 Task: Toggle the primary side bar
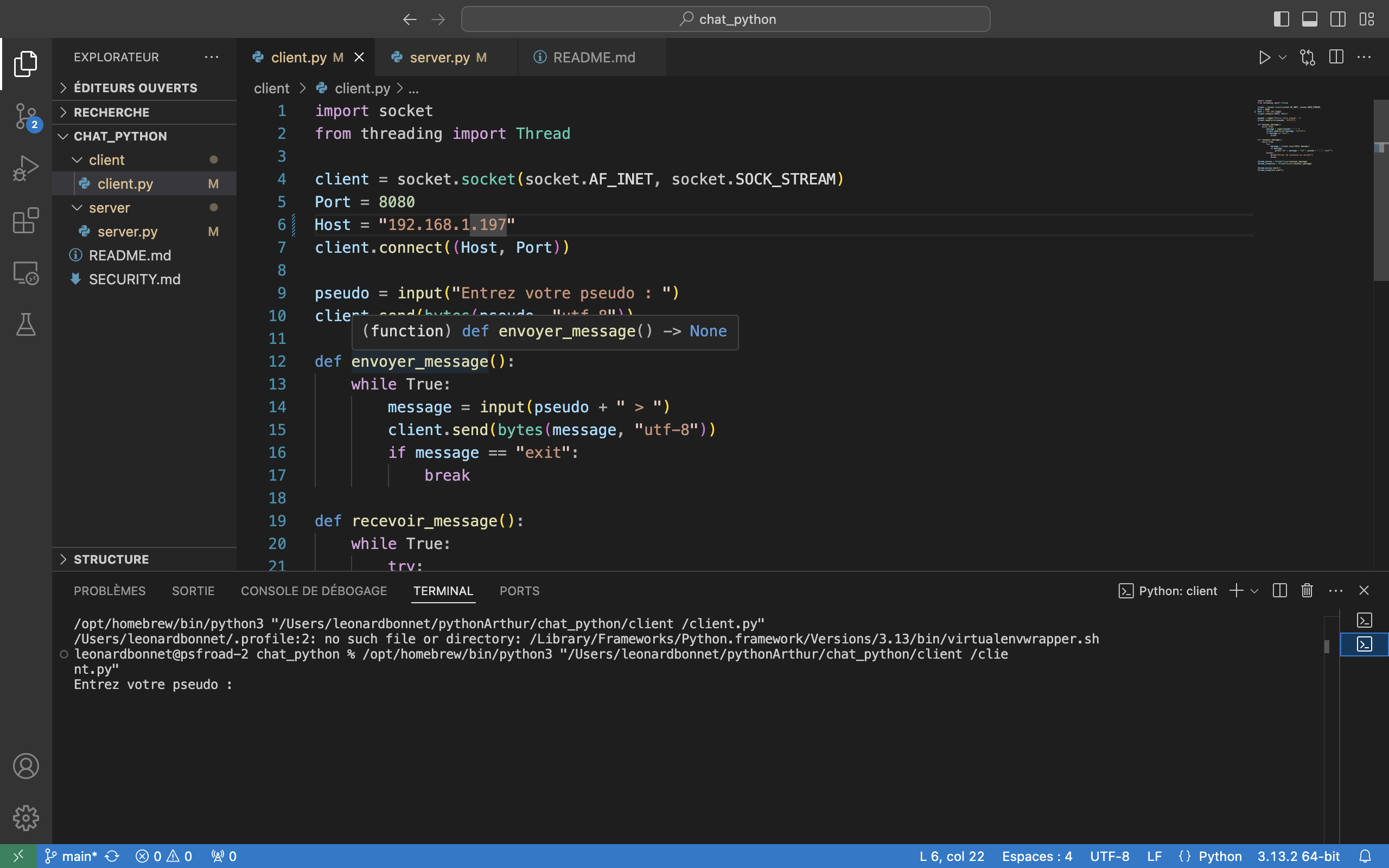click(x=1281, y=20)
